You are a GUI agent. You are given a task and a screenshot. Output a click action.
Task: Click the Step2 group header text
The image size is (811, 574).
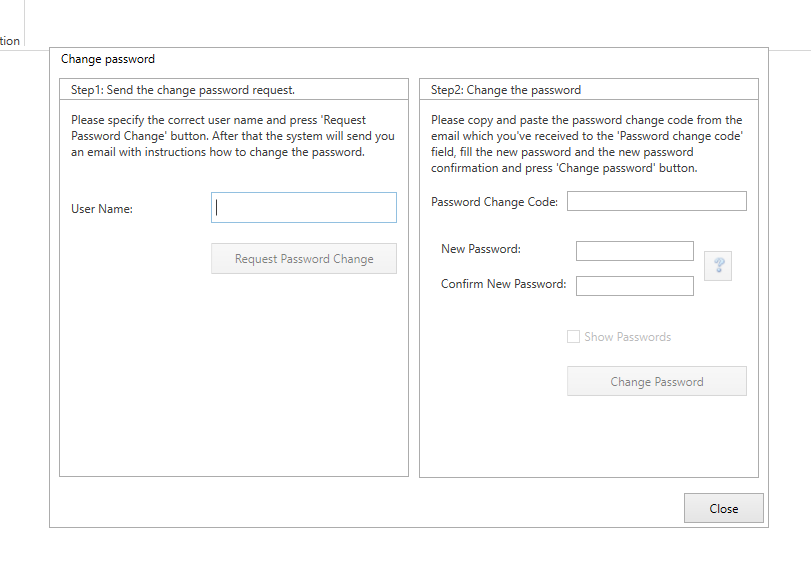(x=506, y=90)
